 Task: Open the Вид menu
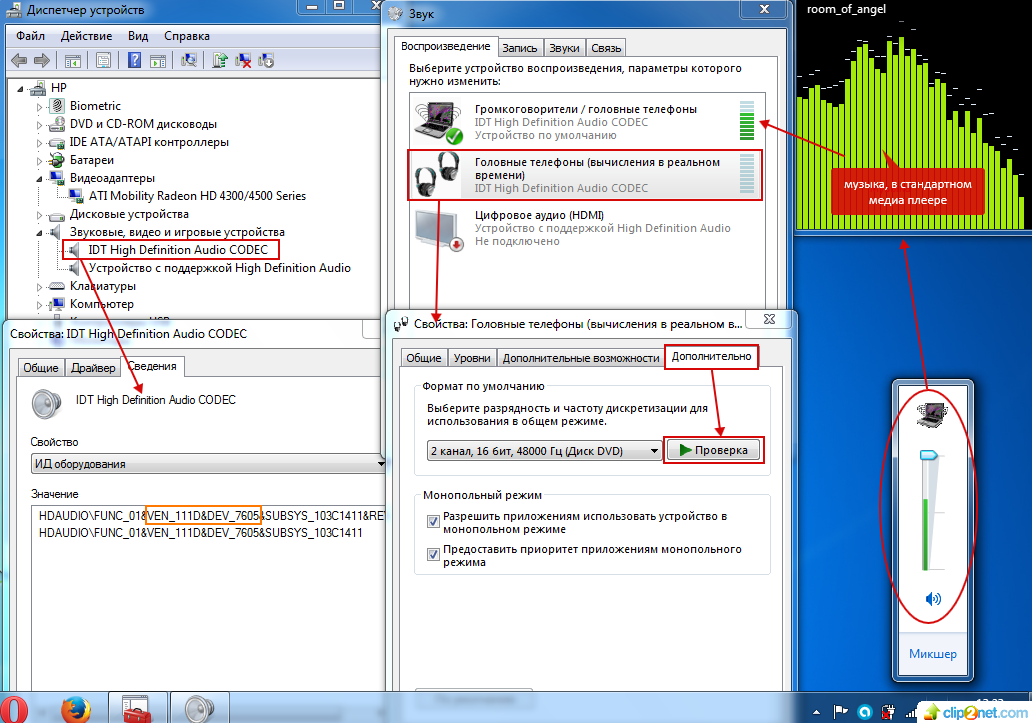point(138,36)
